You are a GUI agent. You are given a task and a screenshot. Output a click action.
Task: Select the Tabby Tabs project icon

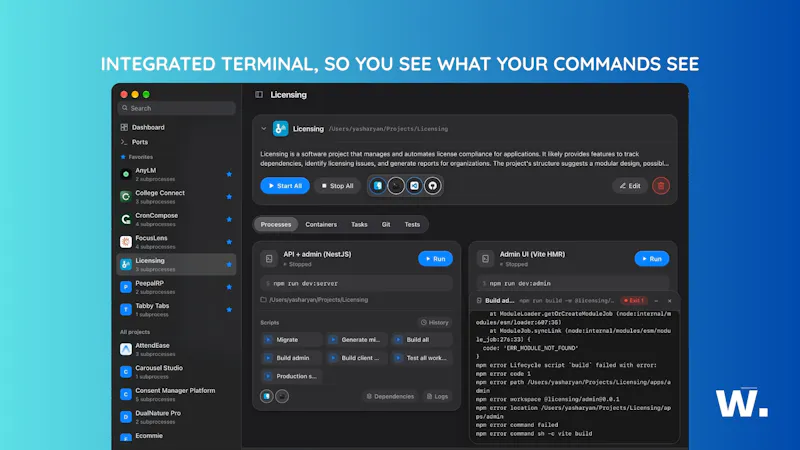pos(126,309)
